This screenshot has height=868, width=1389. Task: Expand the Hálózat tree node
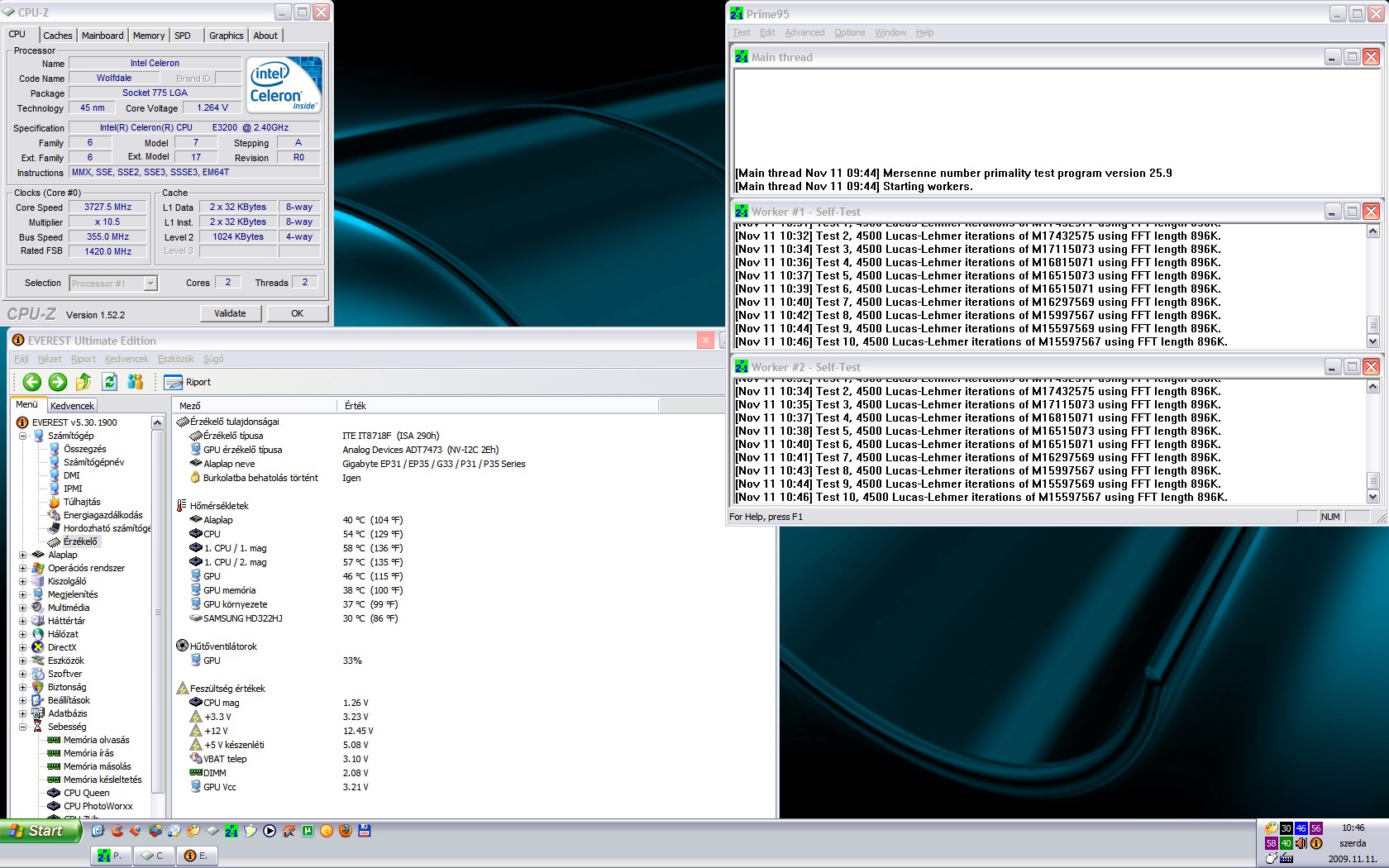click(23, 634)
